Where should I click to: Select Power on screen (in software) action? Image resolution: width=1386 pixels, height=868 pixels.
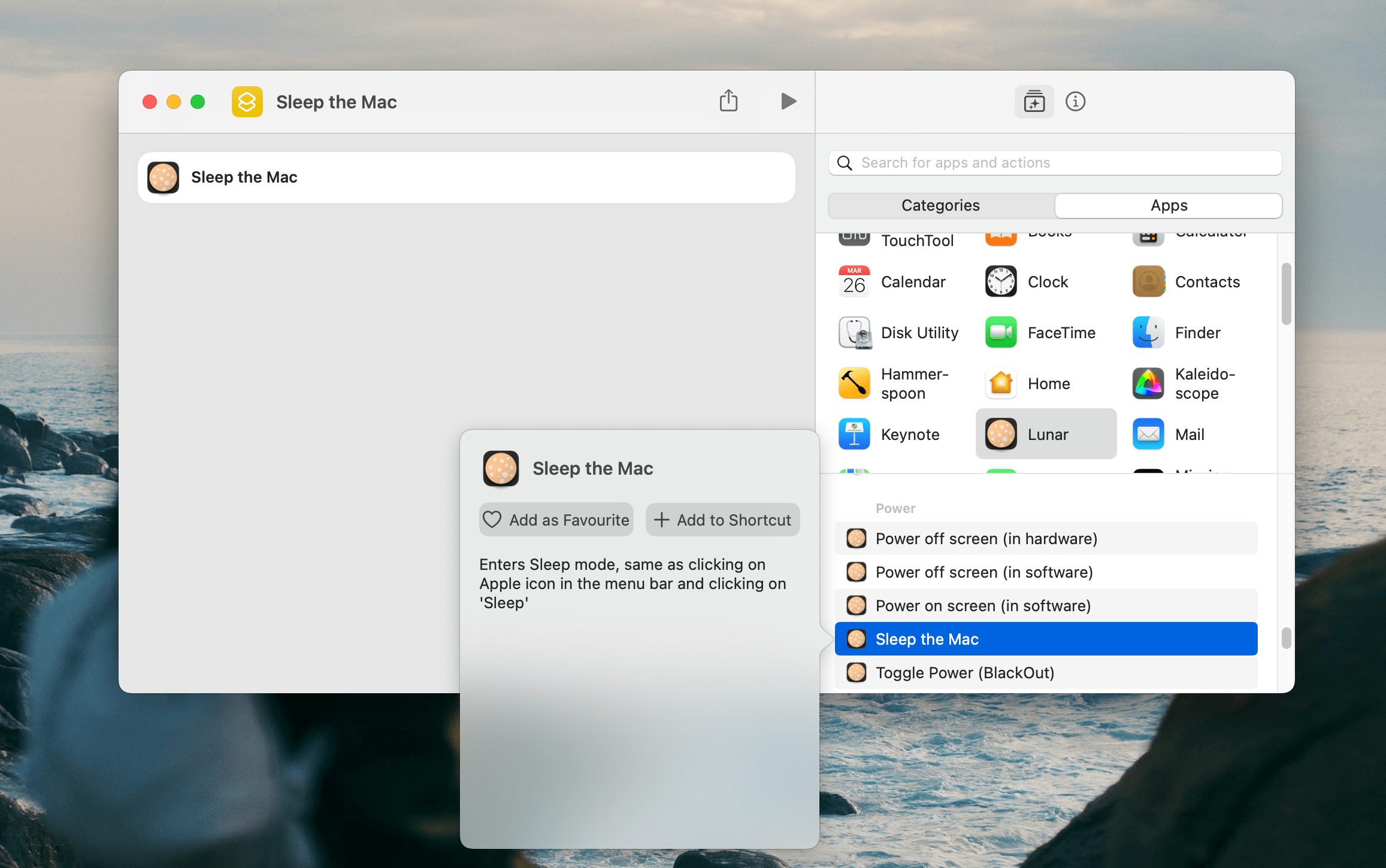point(1046,606)
